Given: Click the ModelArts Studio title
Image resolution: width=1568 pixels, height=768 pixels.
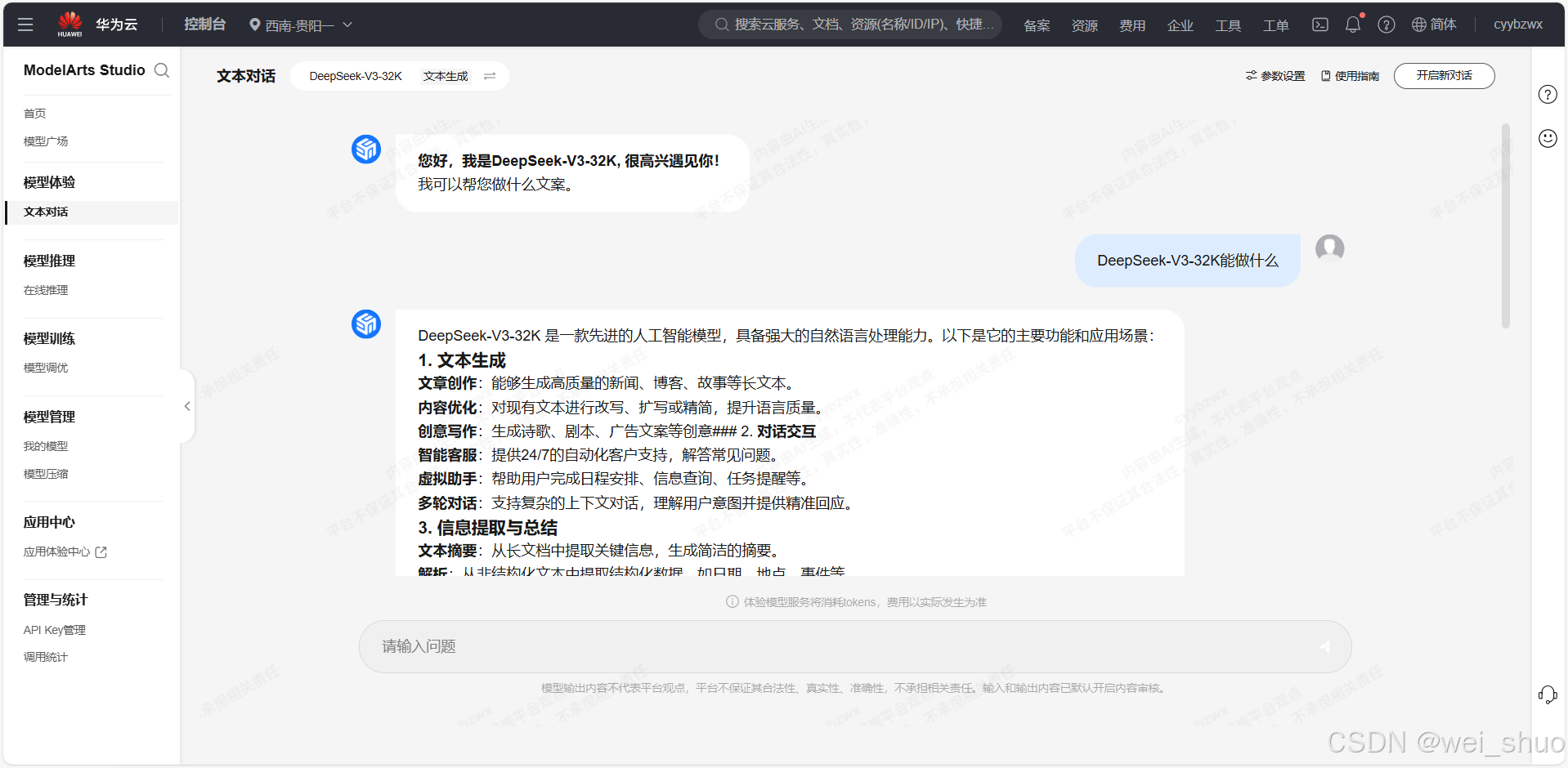Looking at the screenshot, I should tap(84, 70).
